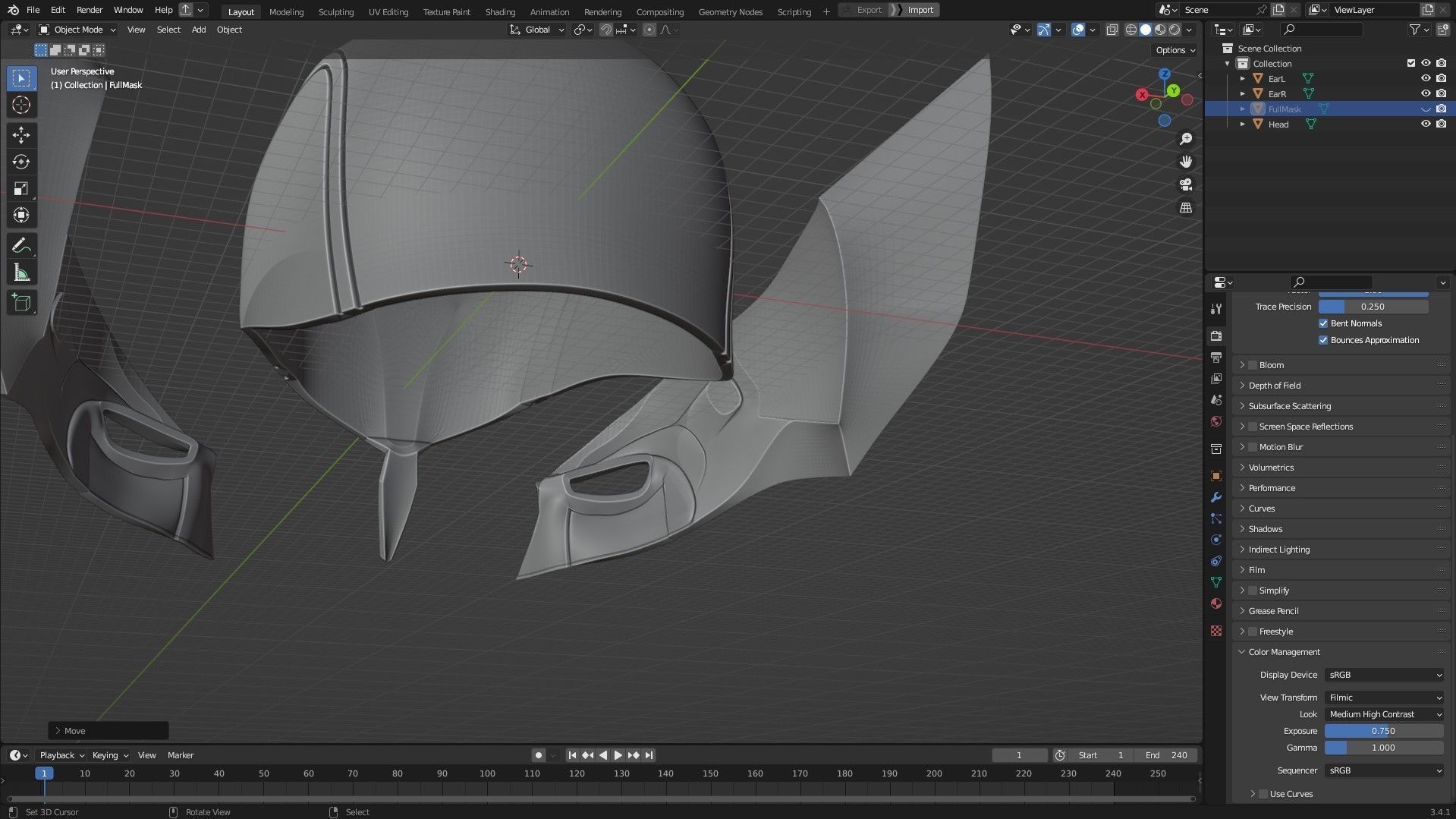Open Object Mode dropdown
This screenshot has width=1456, height=819.
point(77,30)
